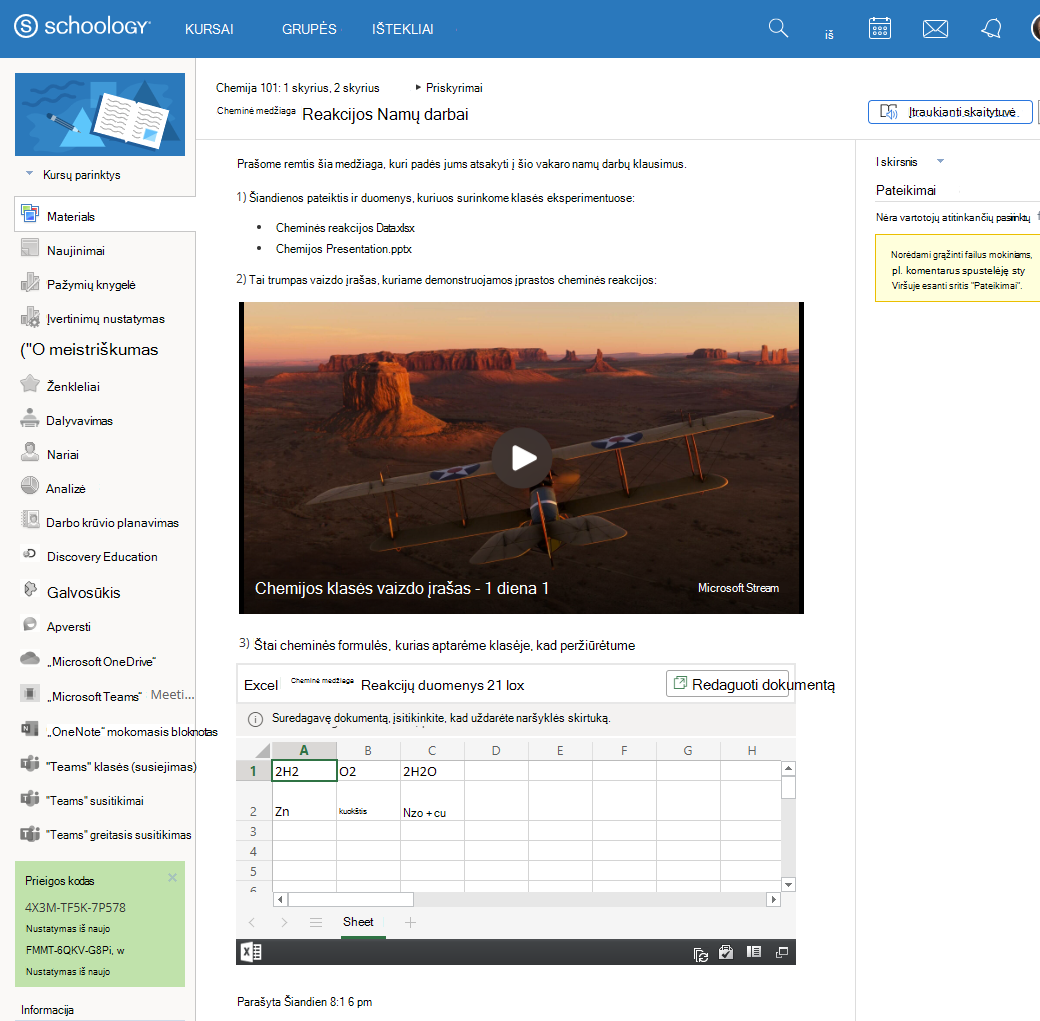The image size is (1040, 1021).
Task: Open Chemijos Presentation.pptx file
Action: 344,249
